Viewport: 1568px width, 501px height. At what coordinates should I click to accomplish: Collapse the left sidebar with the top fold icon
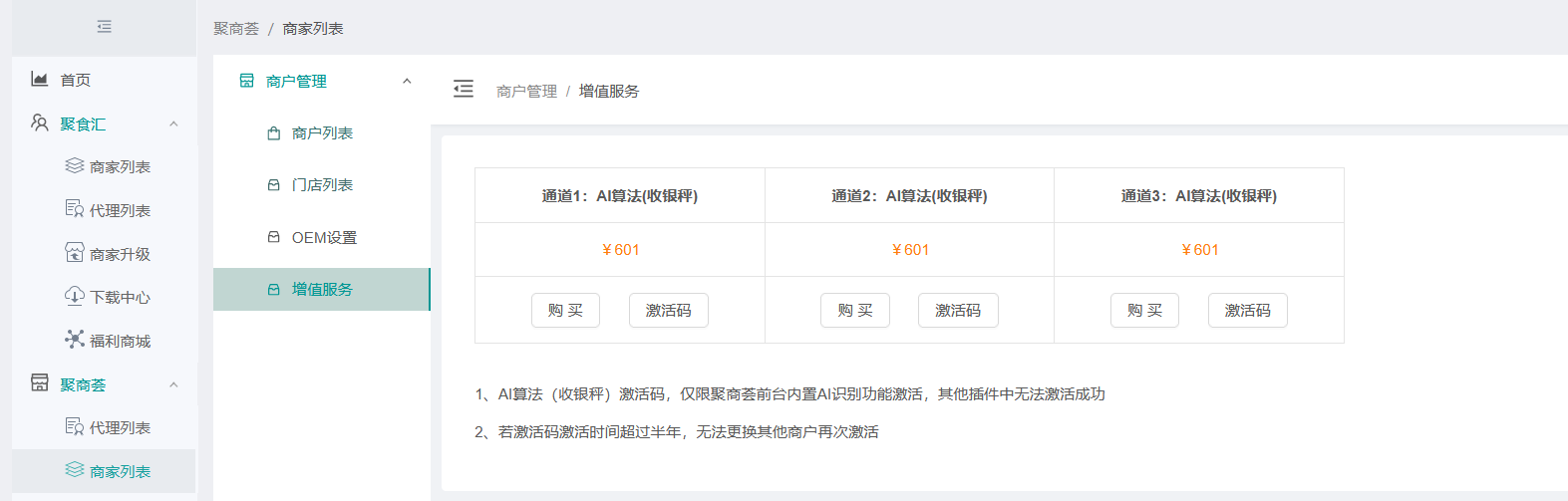104,27
